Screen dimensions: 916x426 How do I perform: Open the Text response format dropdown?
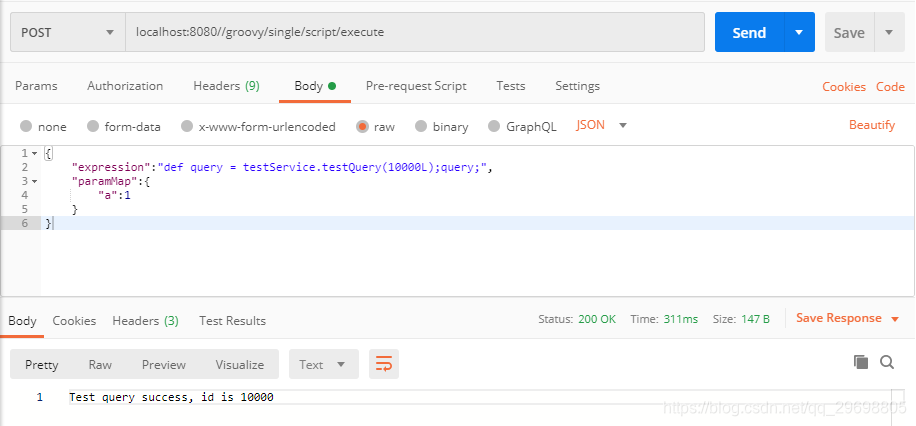coord(324,364)
